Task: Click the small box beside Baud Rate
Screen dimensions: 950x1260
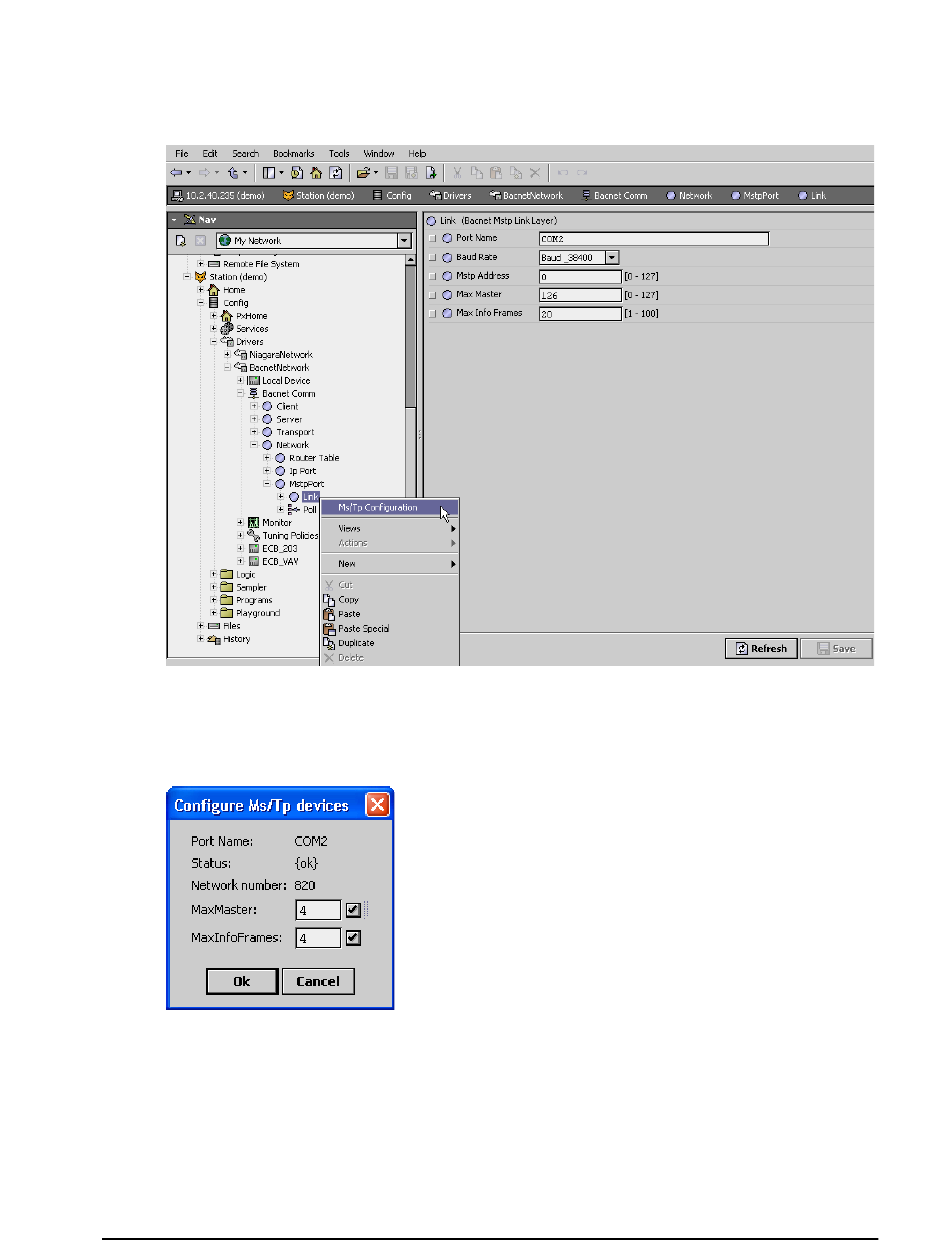Action: tap(433, 258)
